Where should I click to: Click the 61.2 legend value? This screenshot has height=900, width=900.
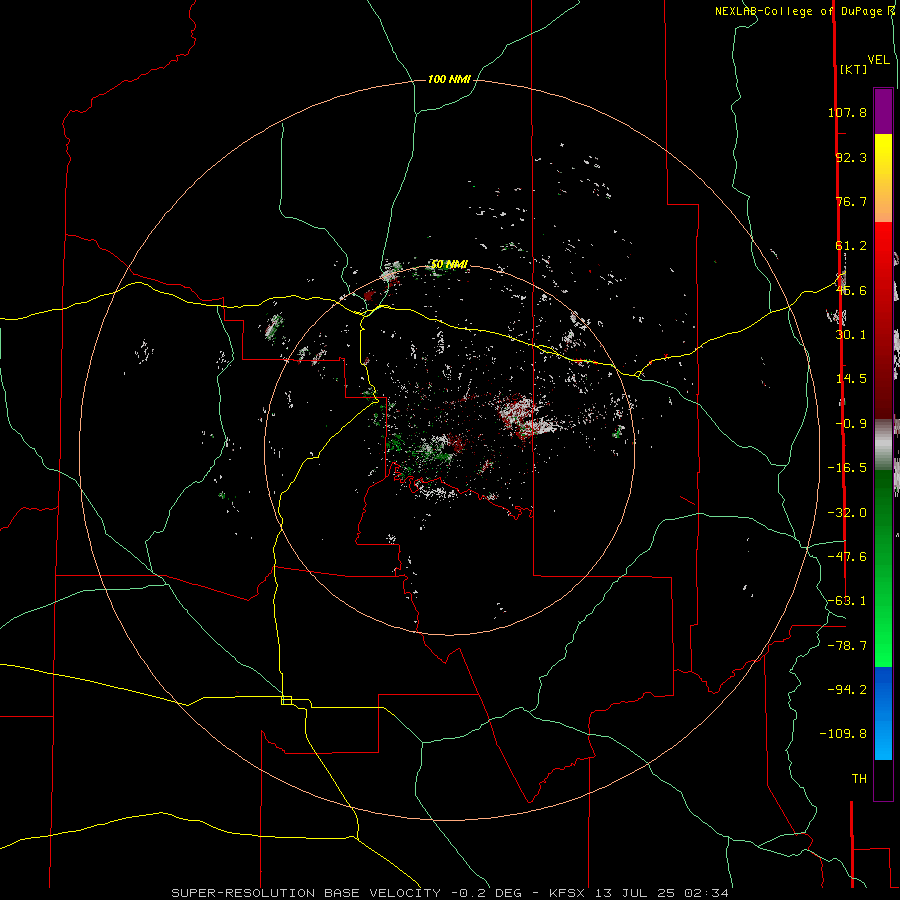coord(851,246)
